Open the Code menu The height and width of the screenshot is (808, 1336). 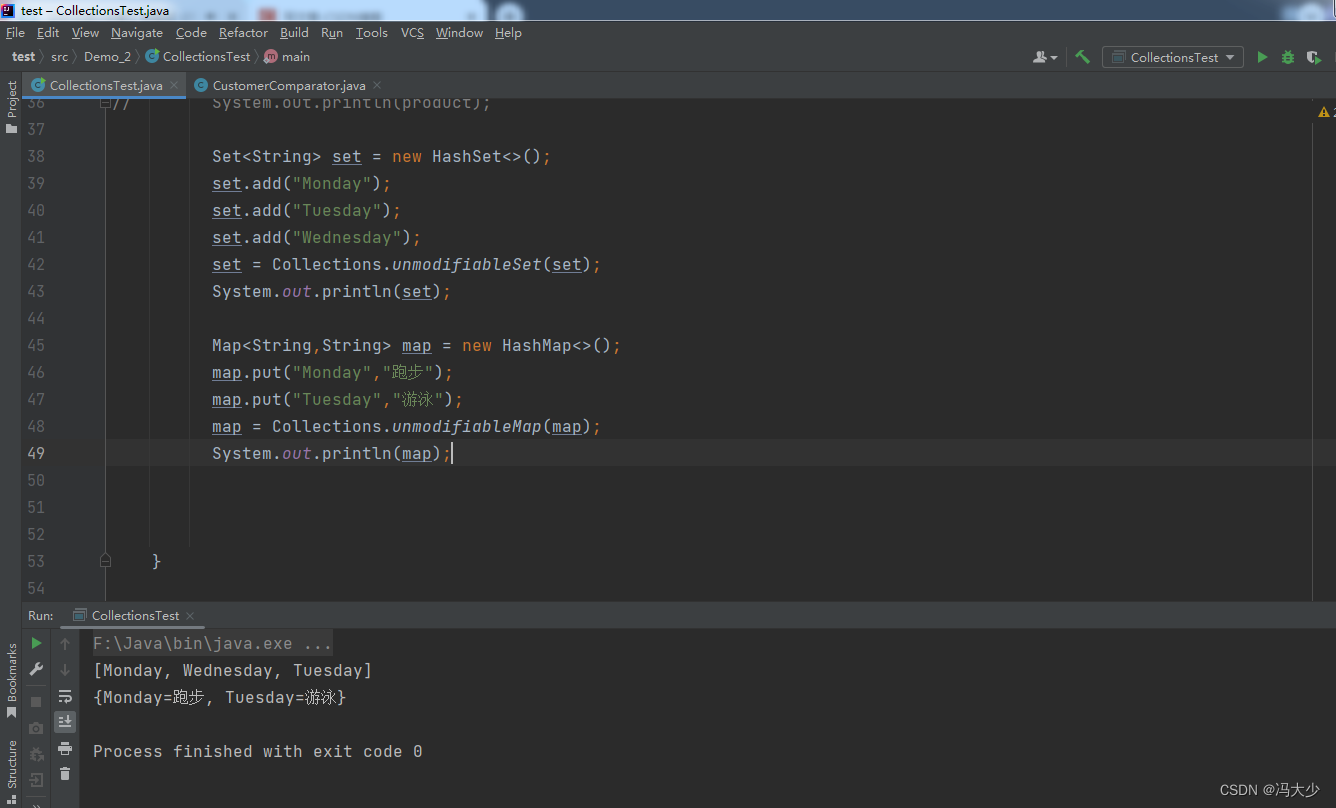point(191,33)
